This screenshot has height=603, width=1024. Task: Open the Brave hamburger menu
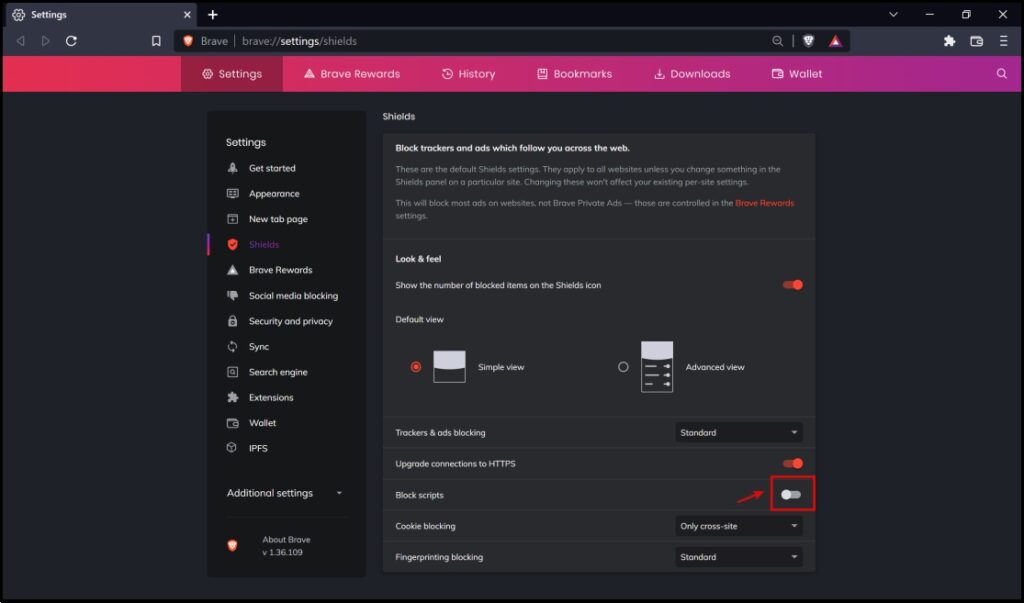pos(1004,41)
